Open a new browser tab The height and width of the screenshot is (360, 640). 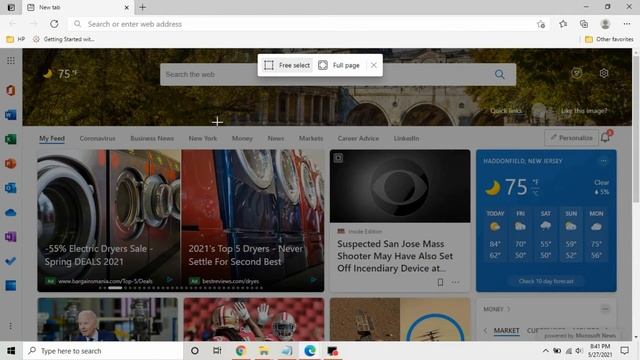(142, 7)
